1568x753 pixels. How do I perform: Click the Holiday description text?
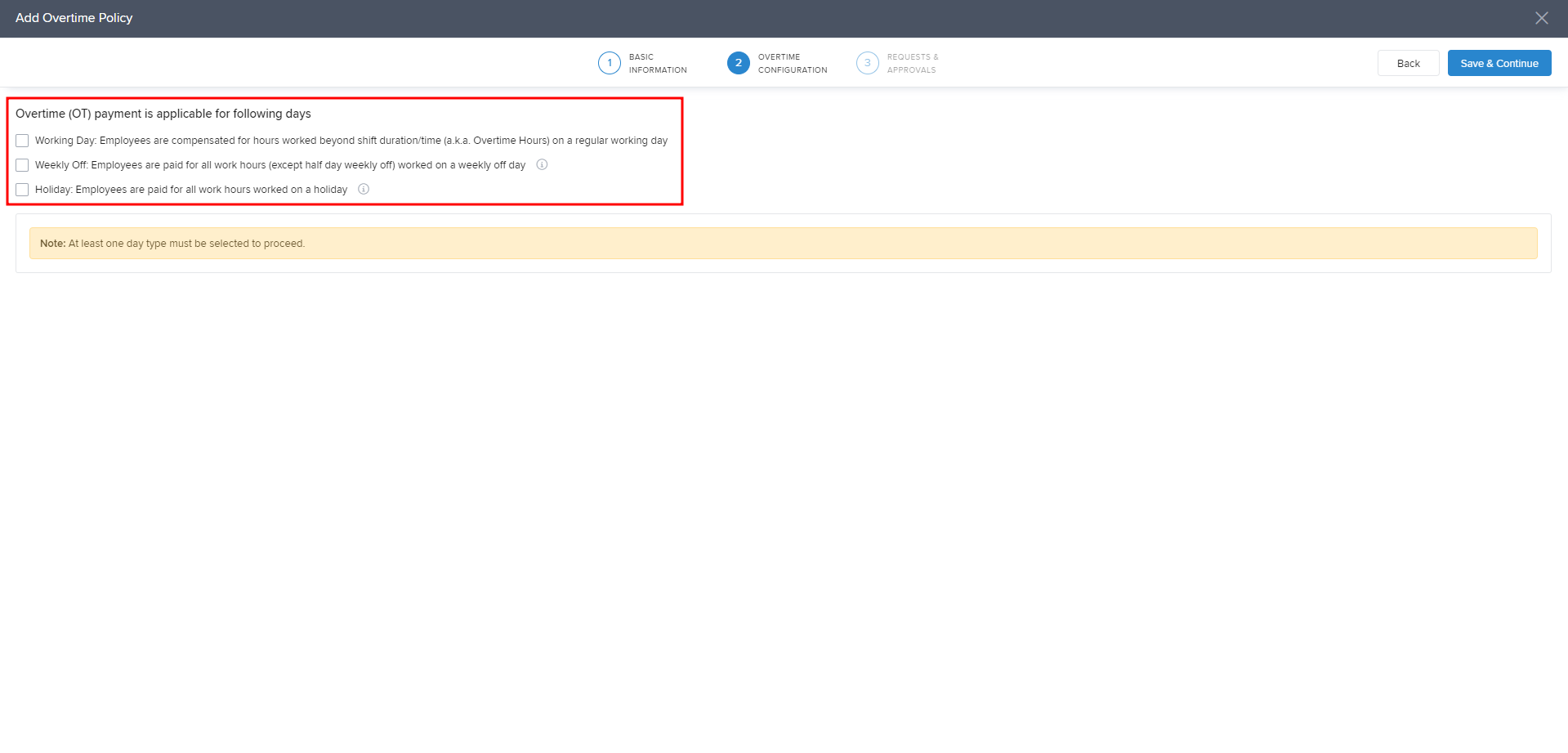point(191,190)
